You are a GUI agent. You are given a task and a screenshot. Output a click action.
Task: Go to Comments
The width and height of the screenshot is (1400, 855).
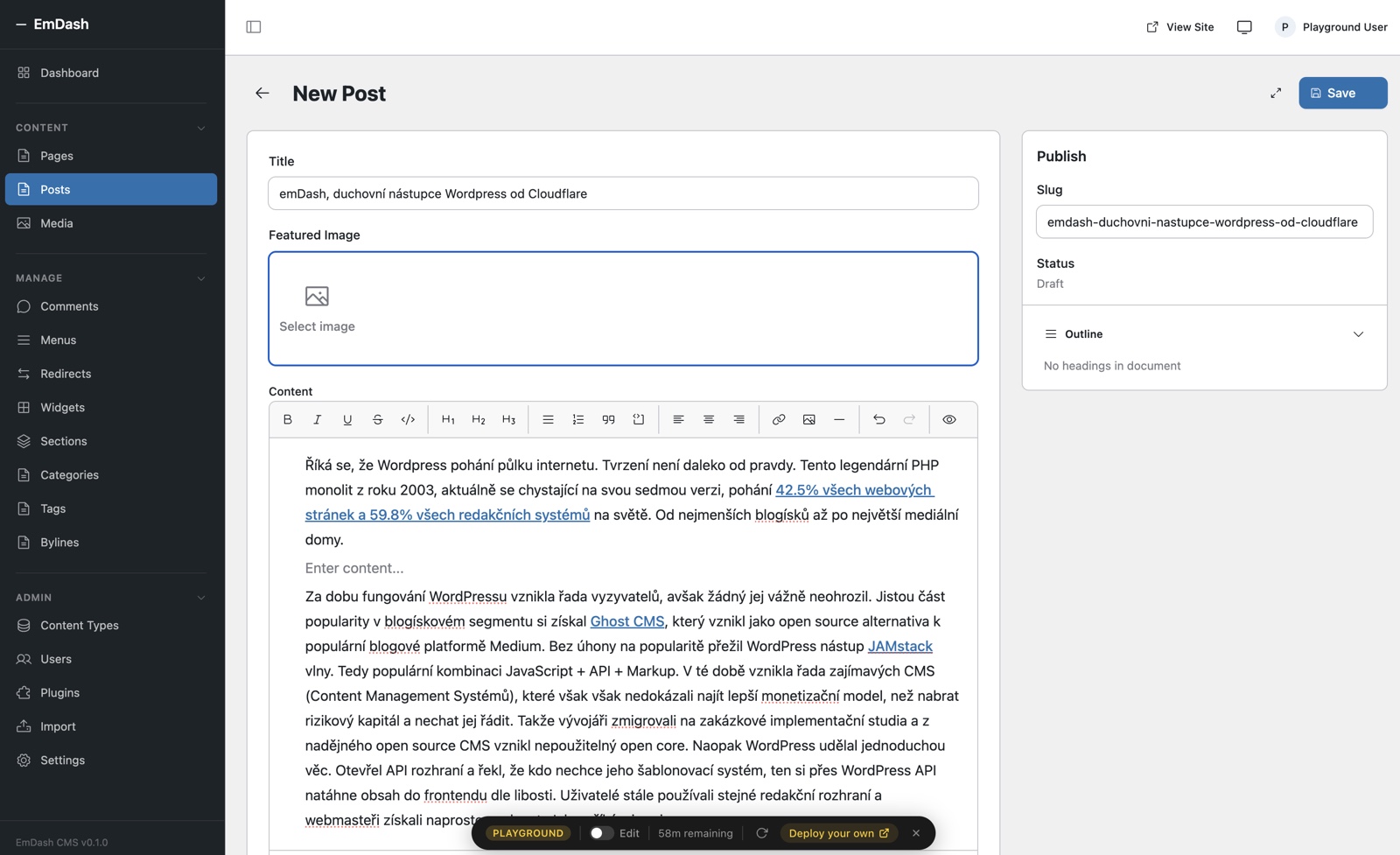[x=111, y=306]
